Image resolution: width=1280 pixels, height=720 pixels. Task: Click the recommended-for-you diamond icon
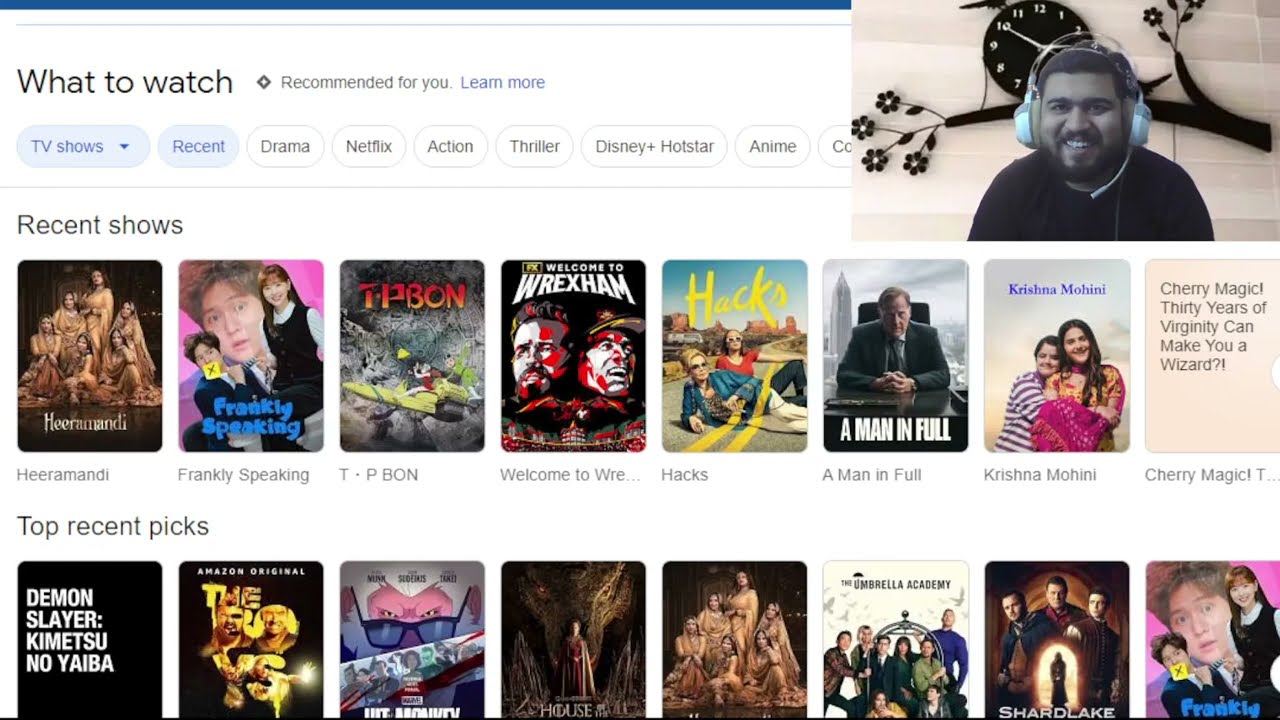click(x=264, y=82)
